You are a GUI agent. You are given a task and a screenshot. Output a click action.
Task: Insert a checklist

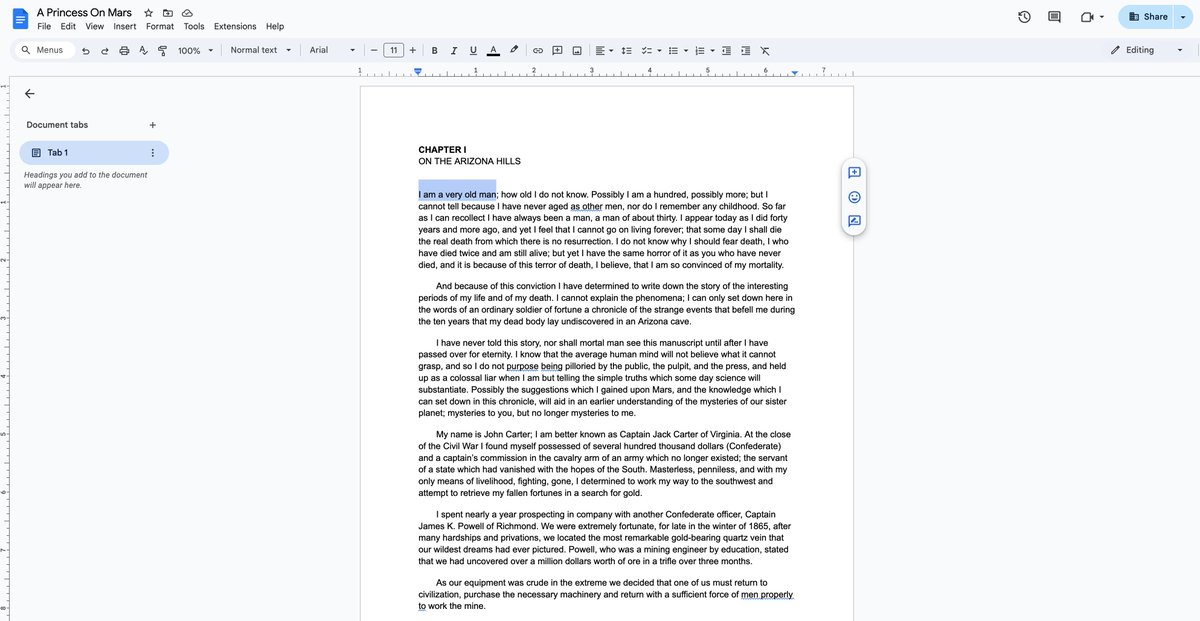(x=646, y=50)
